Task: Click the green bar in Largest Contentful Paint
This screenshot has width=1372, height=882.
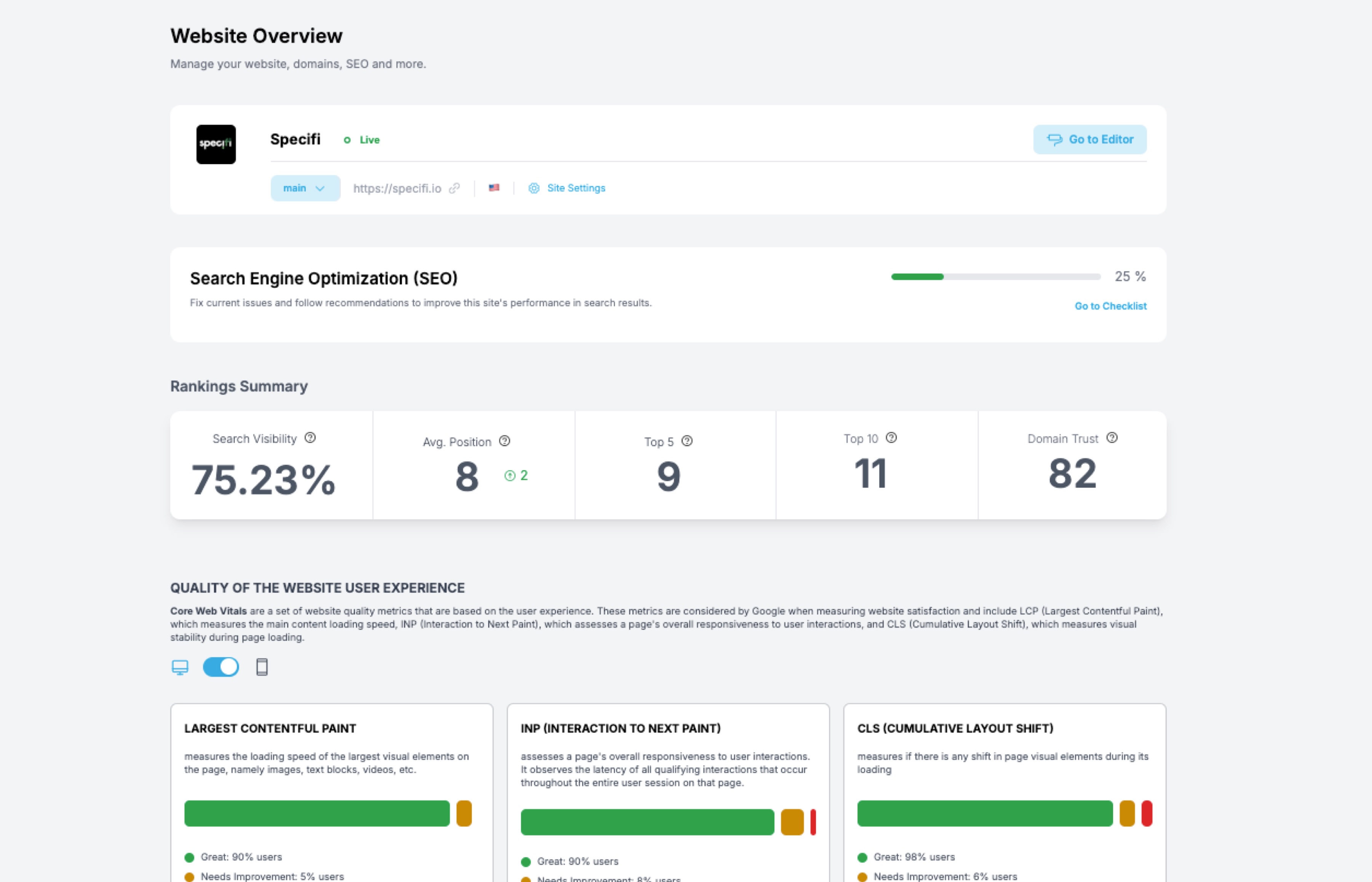Action: coord(317,814)
